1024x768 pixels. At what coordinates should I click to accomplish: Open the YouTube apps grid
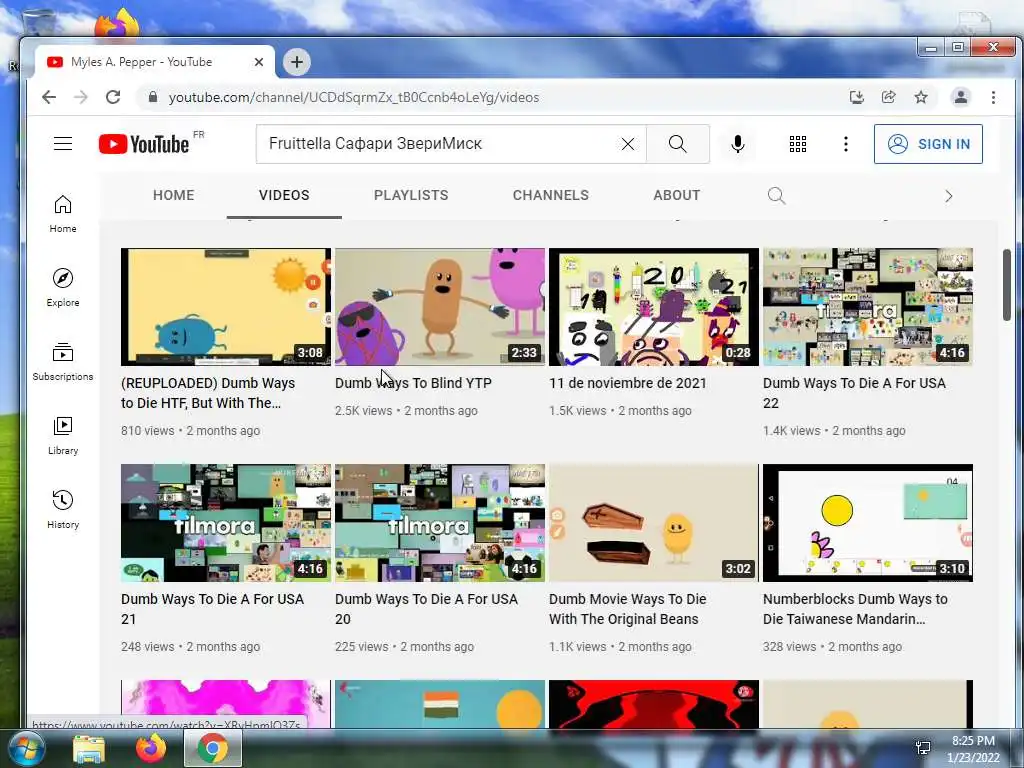797,144
